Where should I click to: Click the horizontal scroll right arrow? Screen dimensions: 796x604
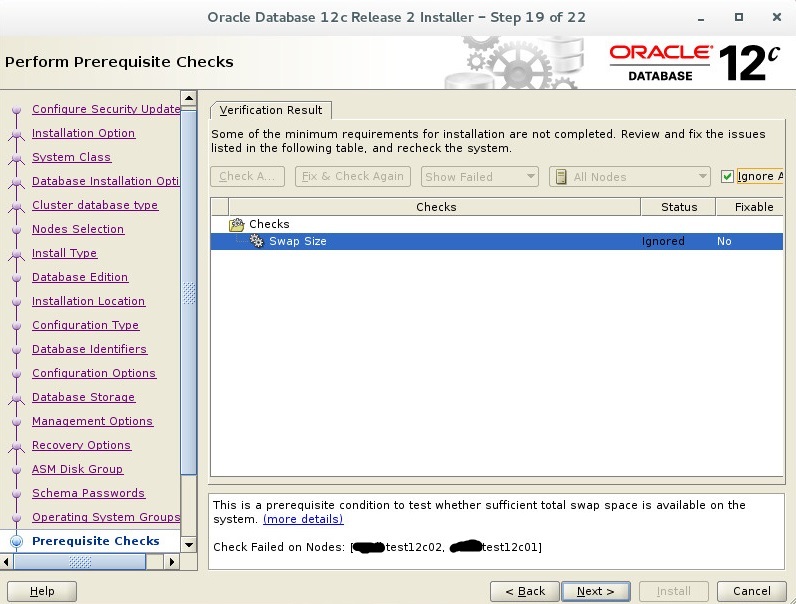click(x=172, y=562)
